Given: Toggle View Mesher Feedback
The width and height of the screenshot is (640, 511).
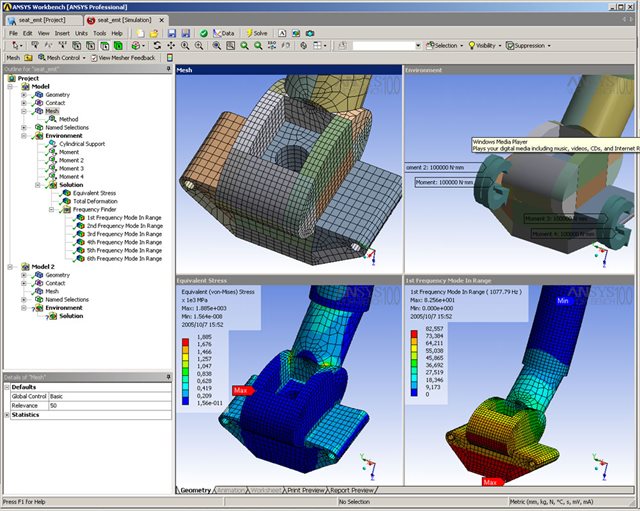Looking at the screenshot, I should 123,58.
